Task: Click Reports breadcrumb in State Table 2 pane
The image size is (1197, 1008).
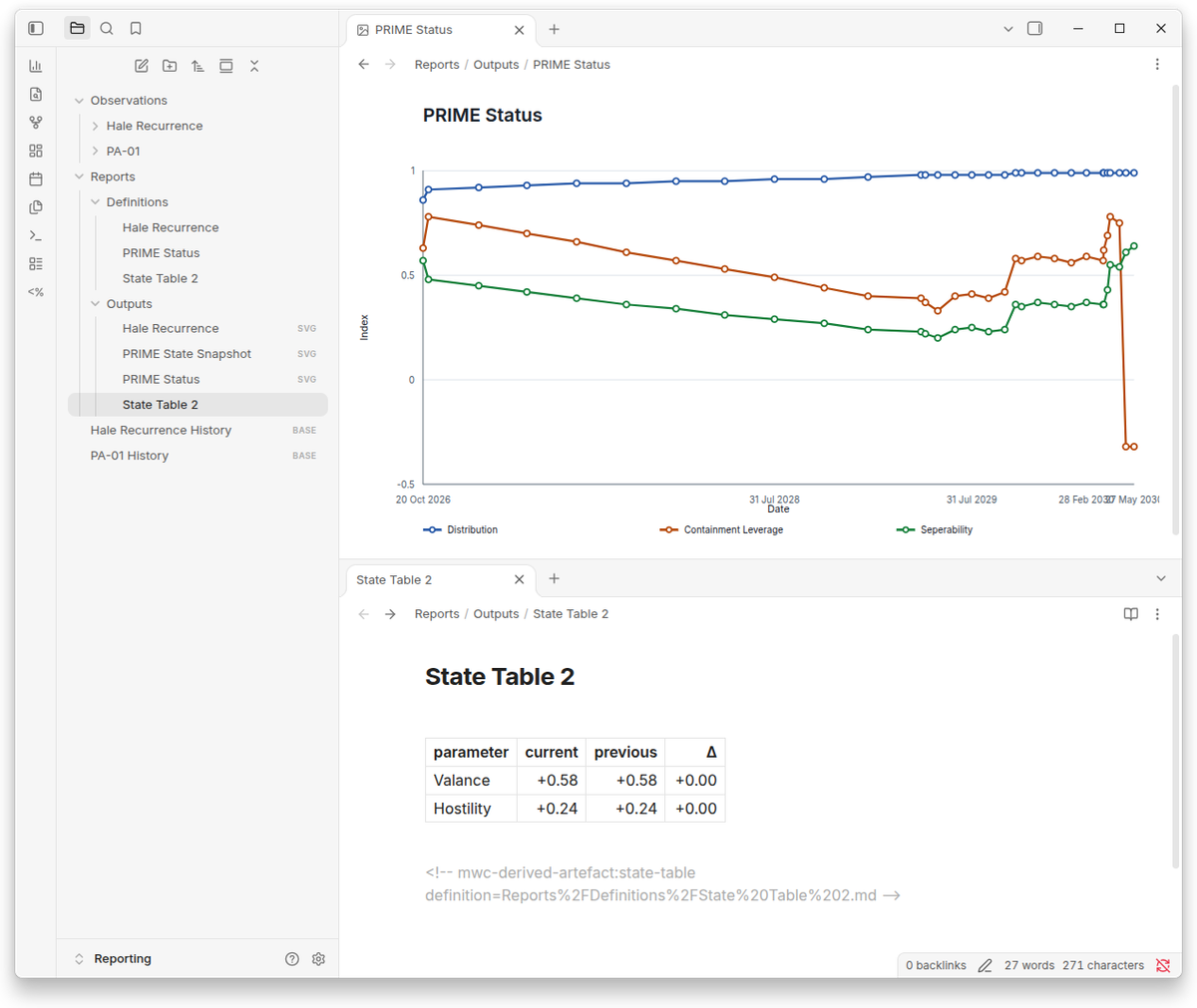Action: coord(437,614)
